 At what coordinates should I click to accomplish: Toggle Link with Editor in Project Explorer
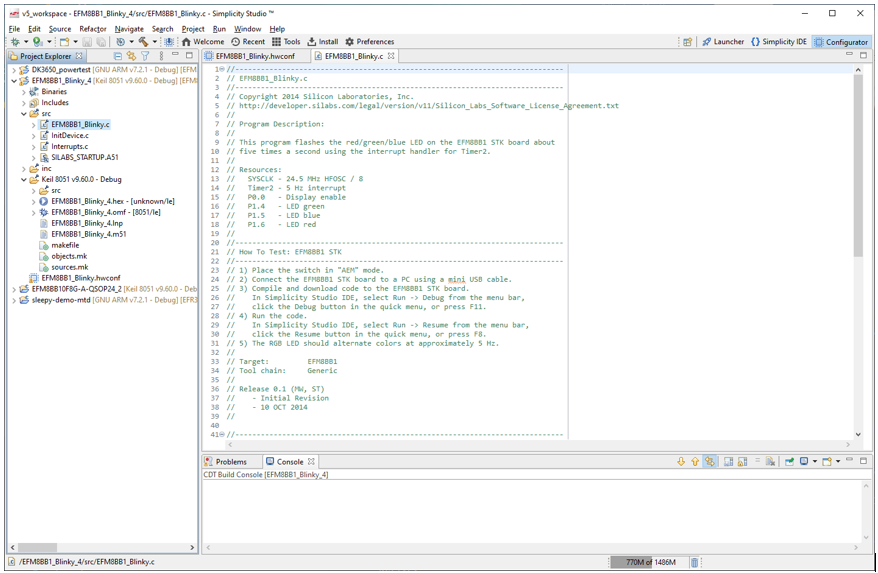[131, 56]
